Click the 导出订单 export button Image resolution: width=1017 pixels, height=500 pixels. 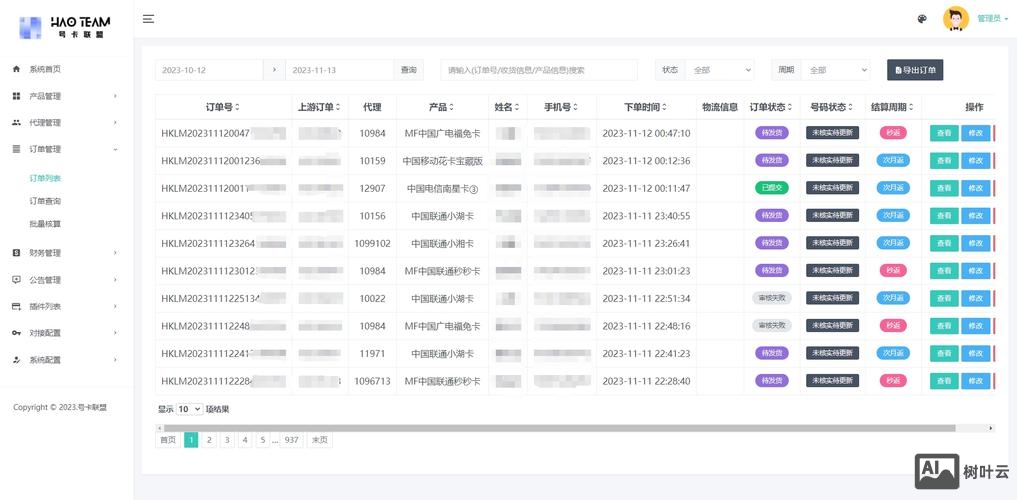915,70
